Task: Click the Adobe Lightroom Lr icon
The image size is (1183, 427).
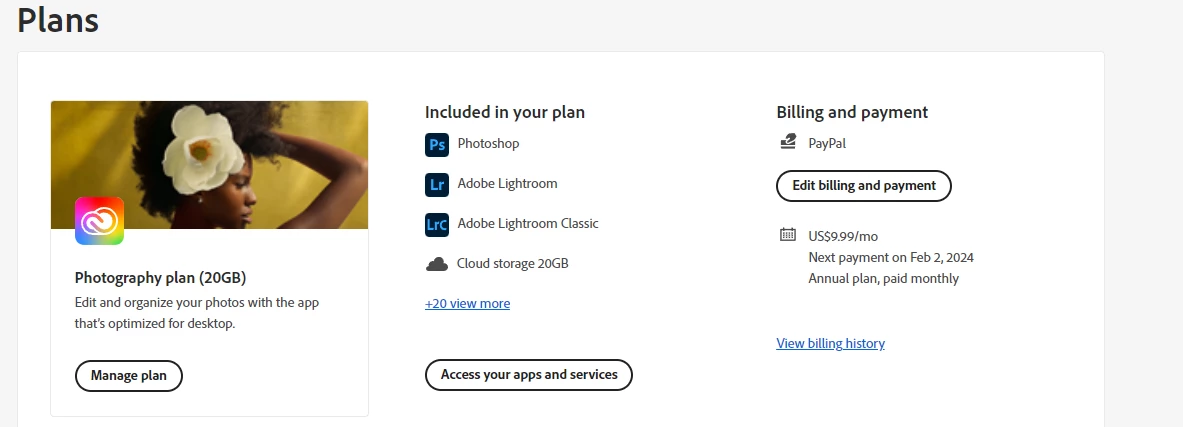Action: click(437, 184)
